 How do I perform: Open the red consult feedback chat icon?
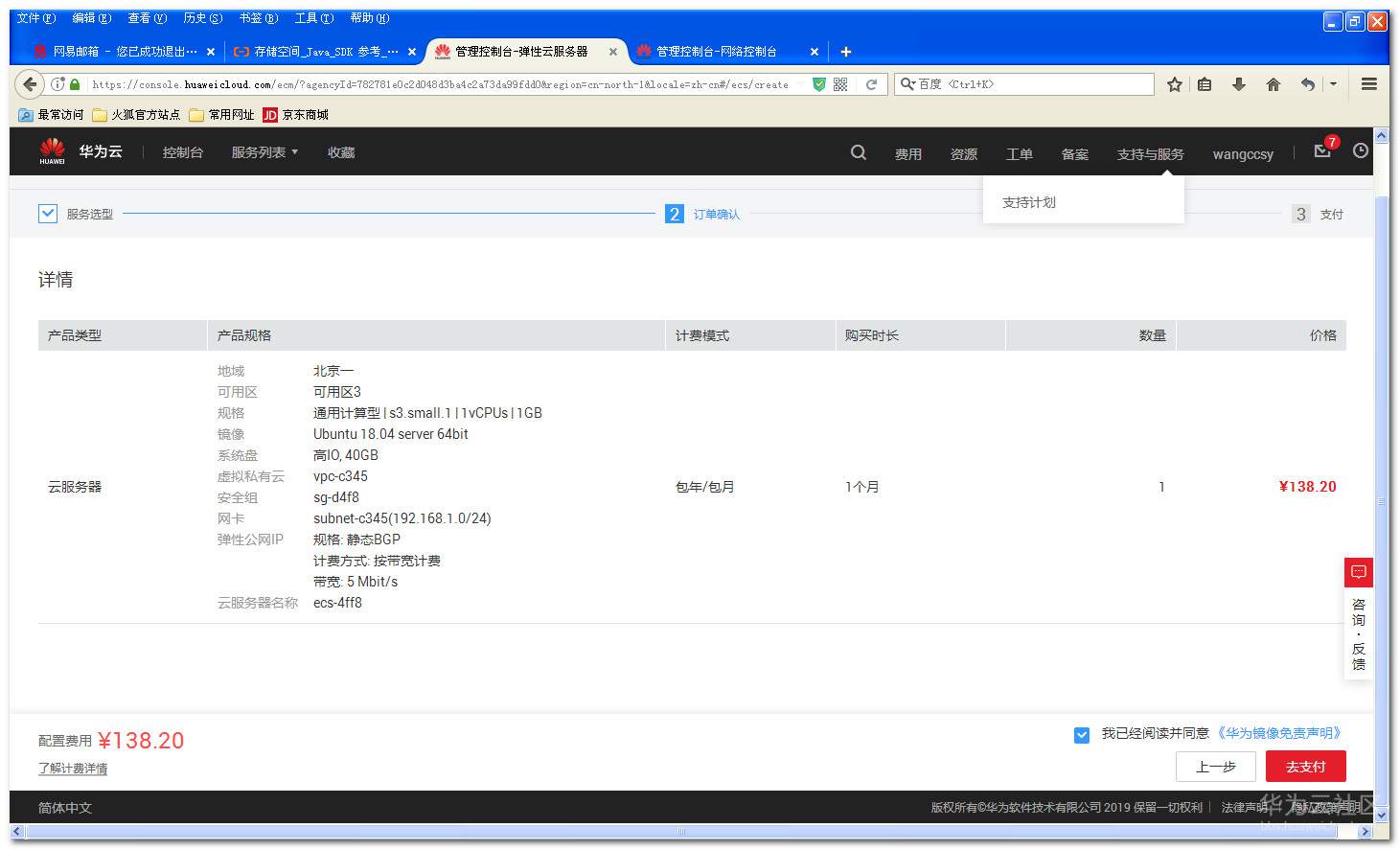tap(1359, 572)
